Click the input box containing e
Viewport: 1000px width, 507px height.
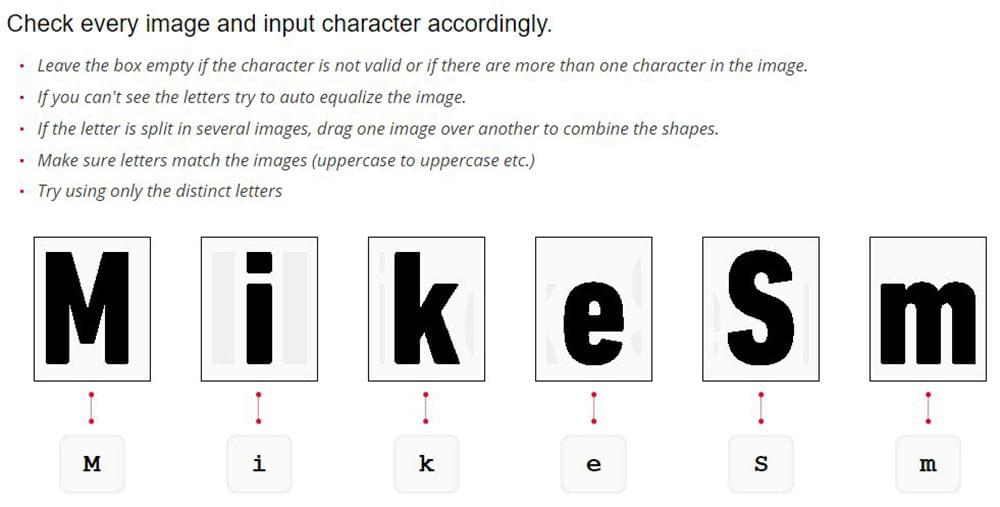tap(593, 464)
